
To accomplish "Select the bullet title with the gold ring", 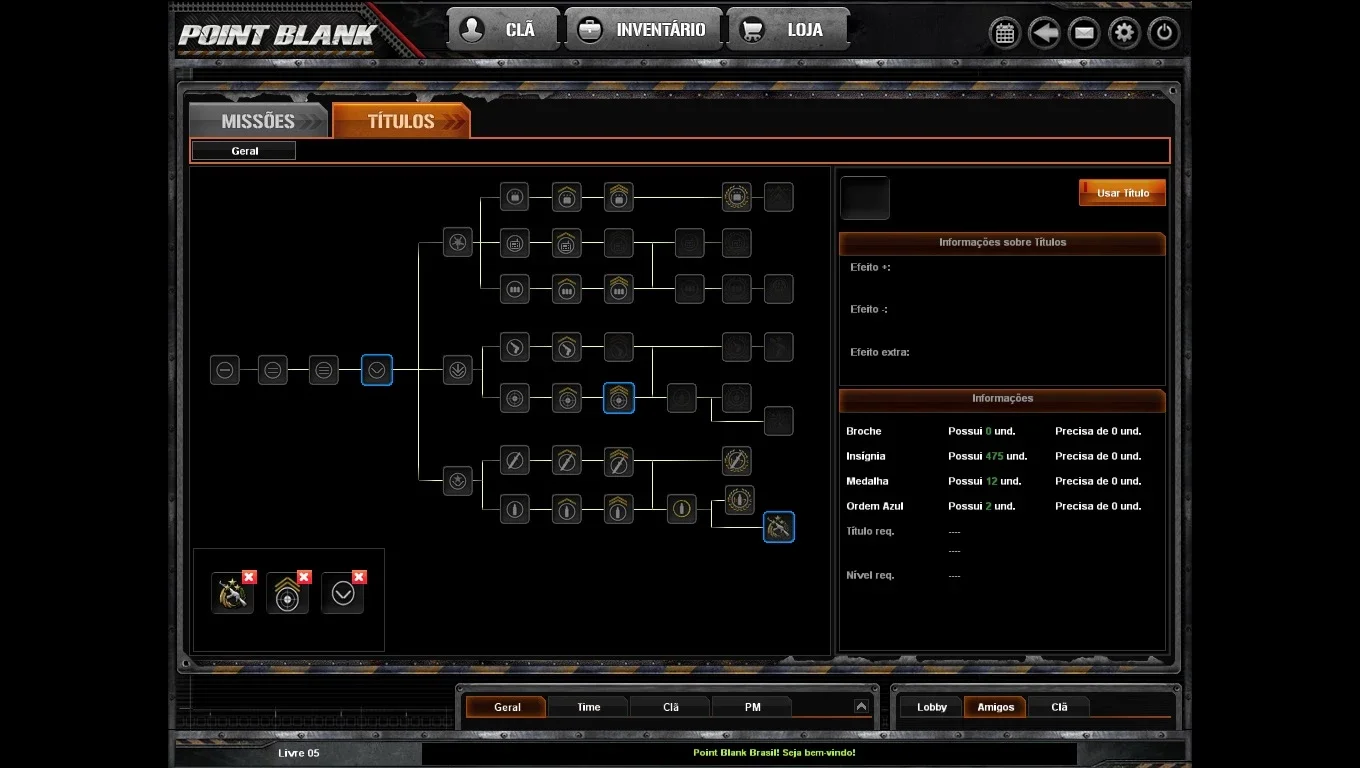I will (x=682, y=509).
